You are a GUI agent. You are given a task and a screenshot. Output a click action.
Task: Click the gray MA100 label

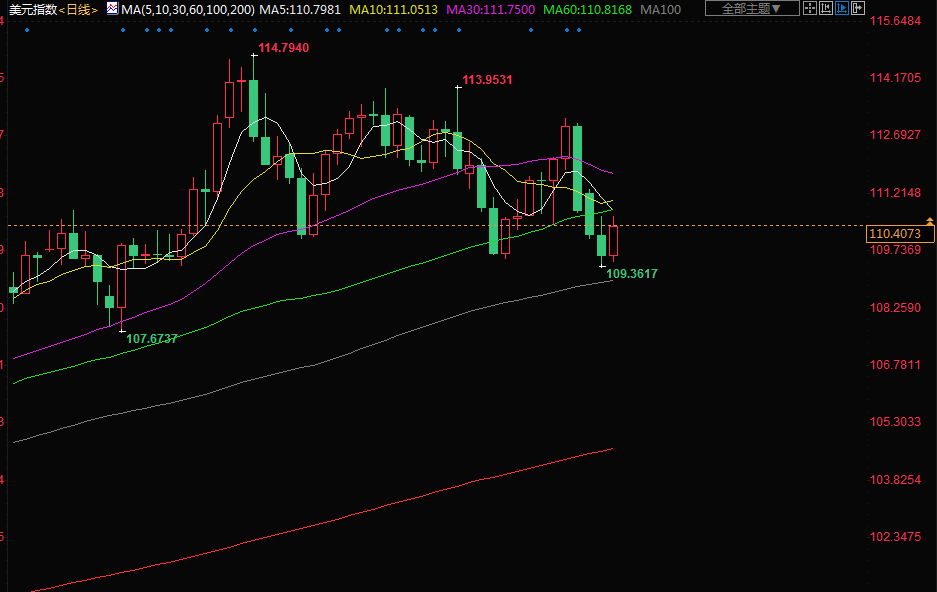[x=660, y=9]
